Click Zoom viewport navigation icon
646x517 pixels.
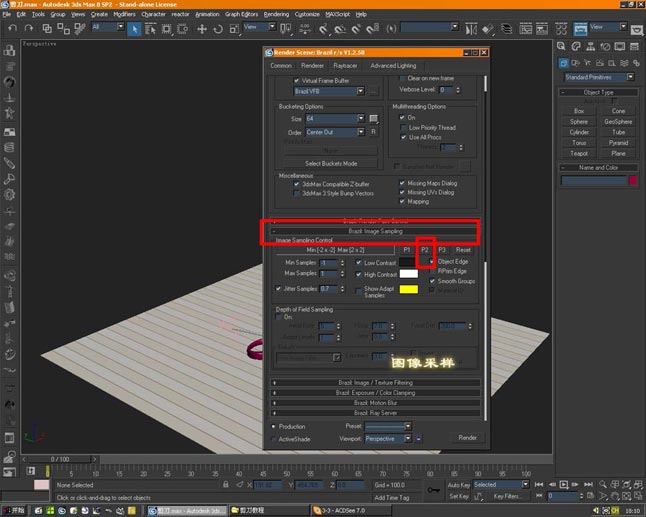point(603,484)
